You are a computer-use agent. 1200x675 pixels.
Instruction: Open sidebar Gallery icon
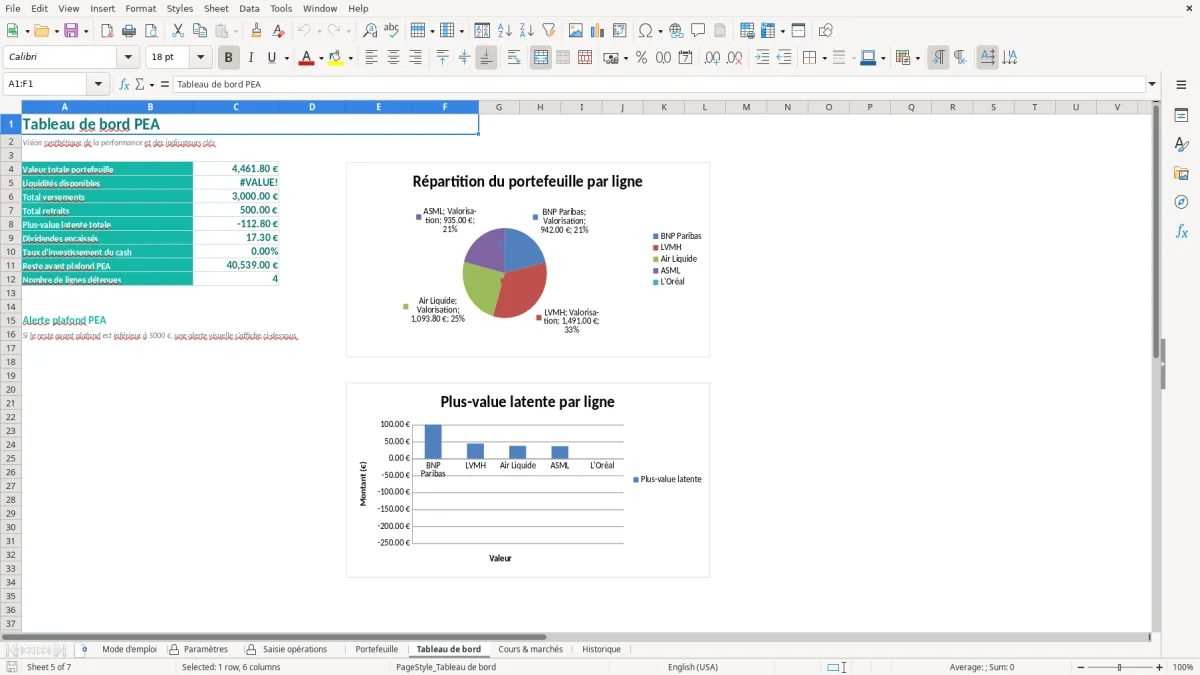[x=1181, y=174]
